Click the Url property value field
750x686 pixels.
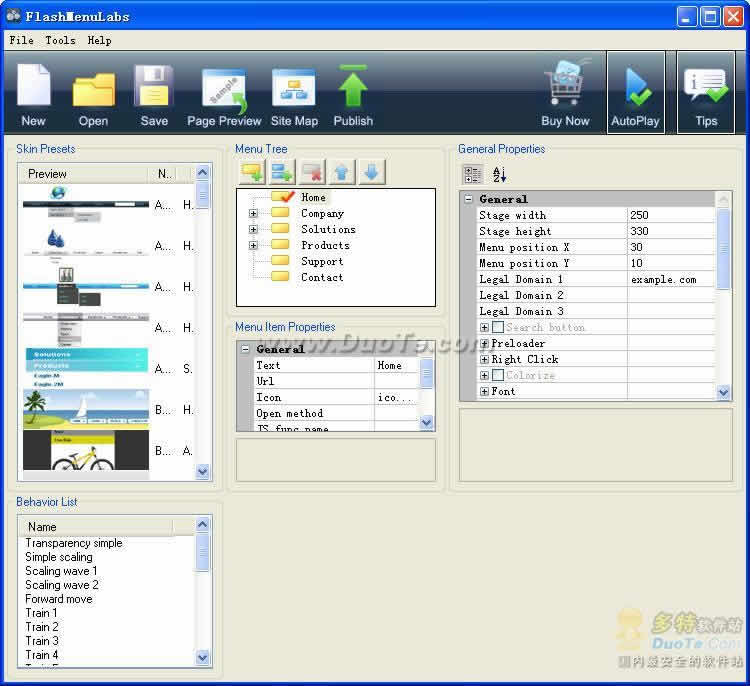click(396, 381)
